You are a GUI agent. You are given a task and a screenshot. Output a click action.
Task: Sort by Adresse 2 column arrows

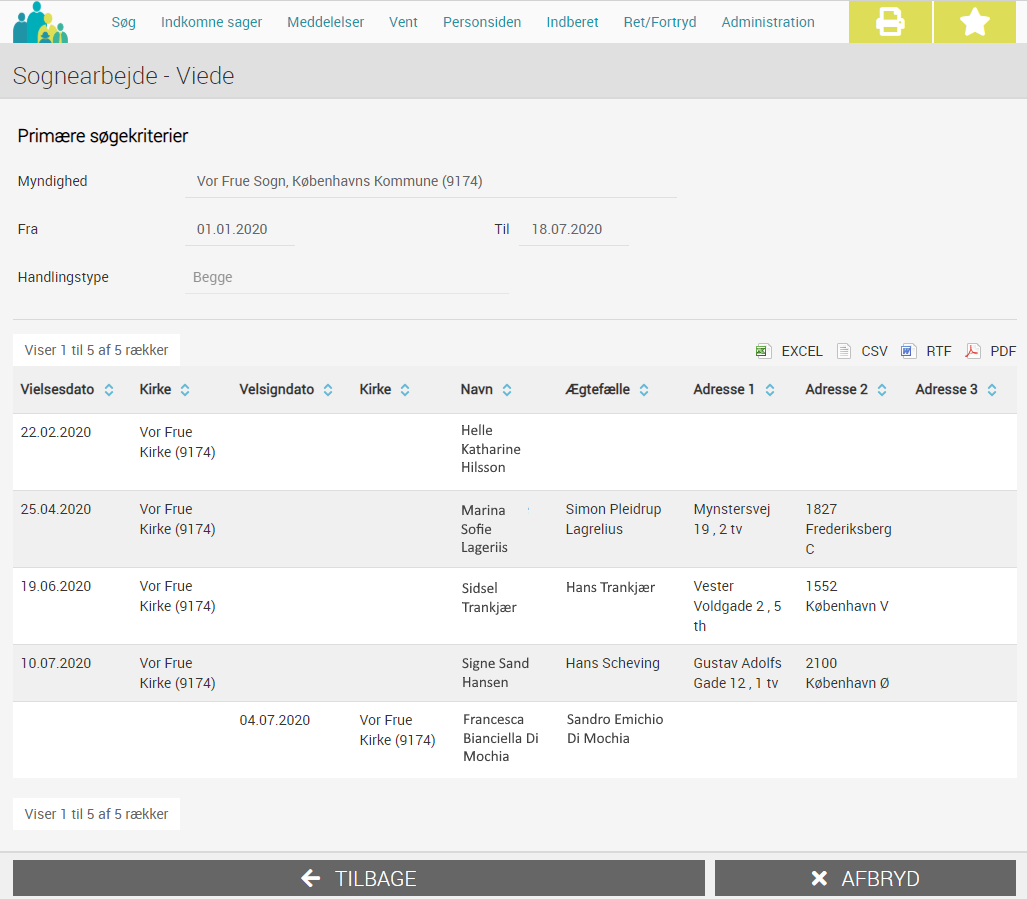pyautogui.click(x=882, y=390)
